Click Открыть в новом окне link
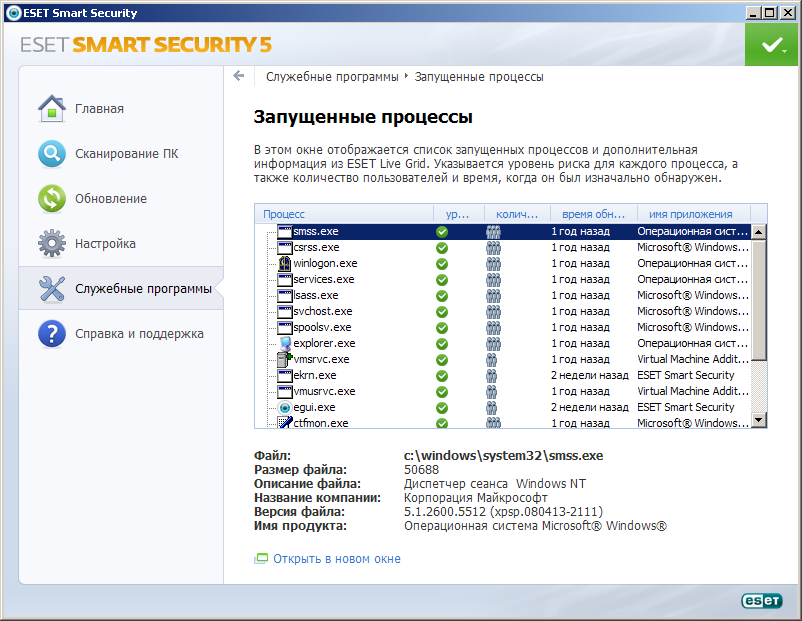Viewport: 802px width, 621px height. [337, 559]
